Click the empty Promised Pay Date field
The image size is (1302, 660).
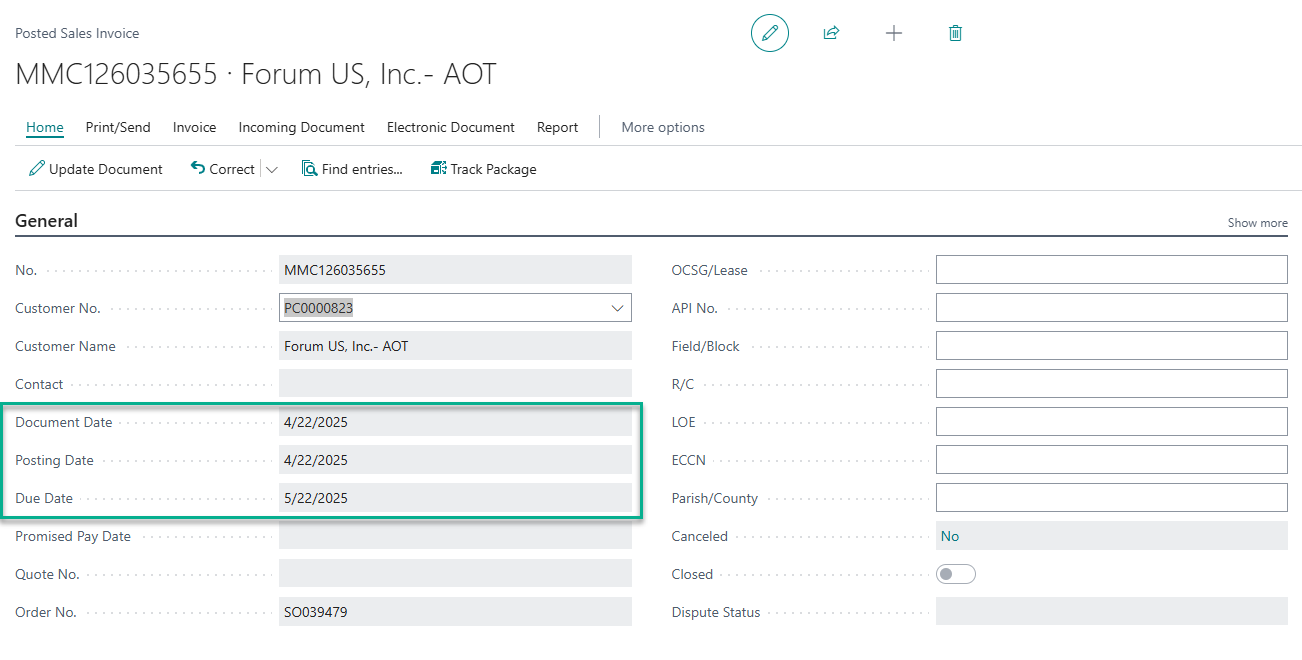[x=455, y=536]
